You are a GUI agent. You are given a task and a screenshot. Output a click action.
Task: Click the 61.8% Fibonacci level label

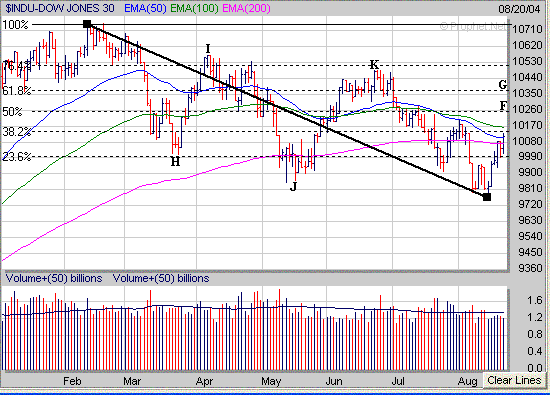[17, 91]
